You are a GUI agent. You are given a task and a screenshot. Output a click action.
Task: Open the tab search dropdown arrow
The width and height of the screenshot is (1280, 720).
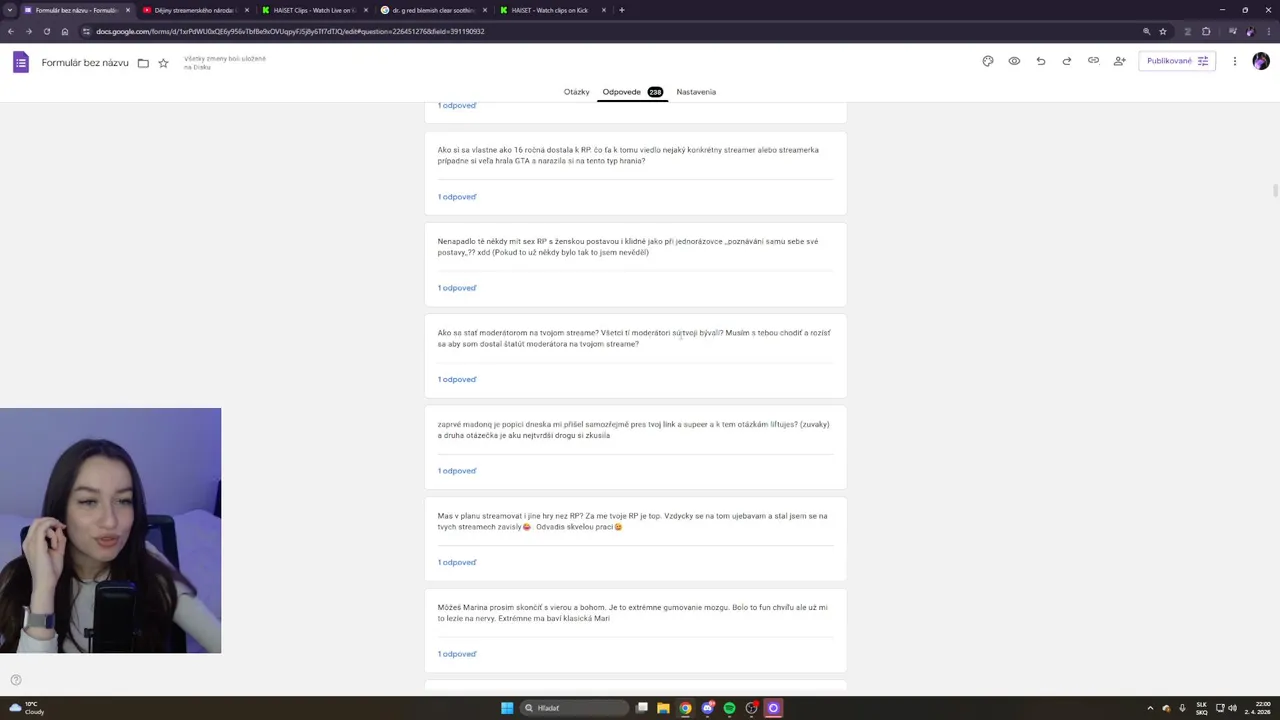point(10,10)
